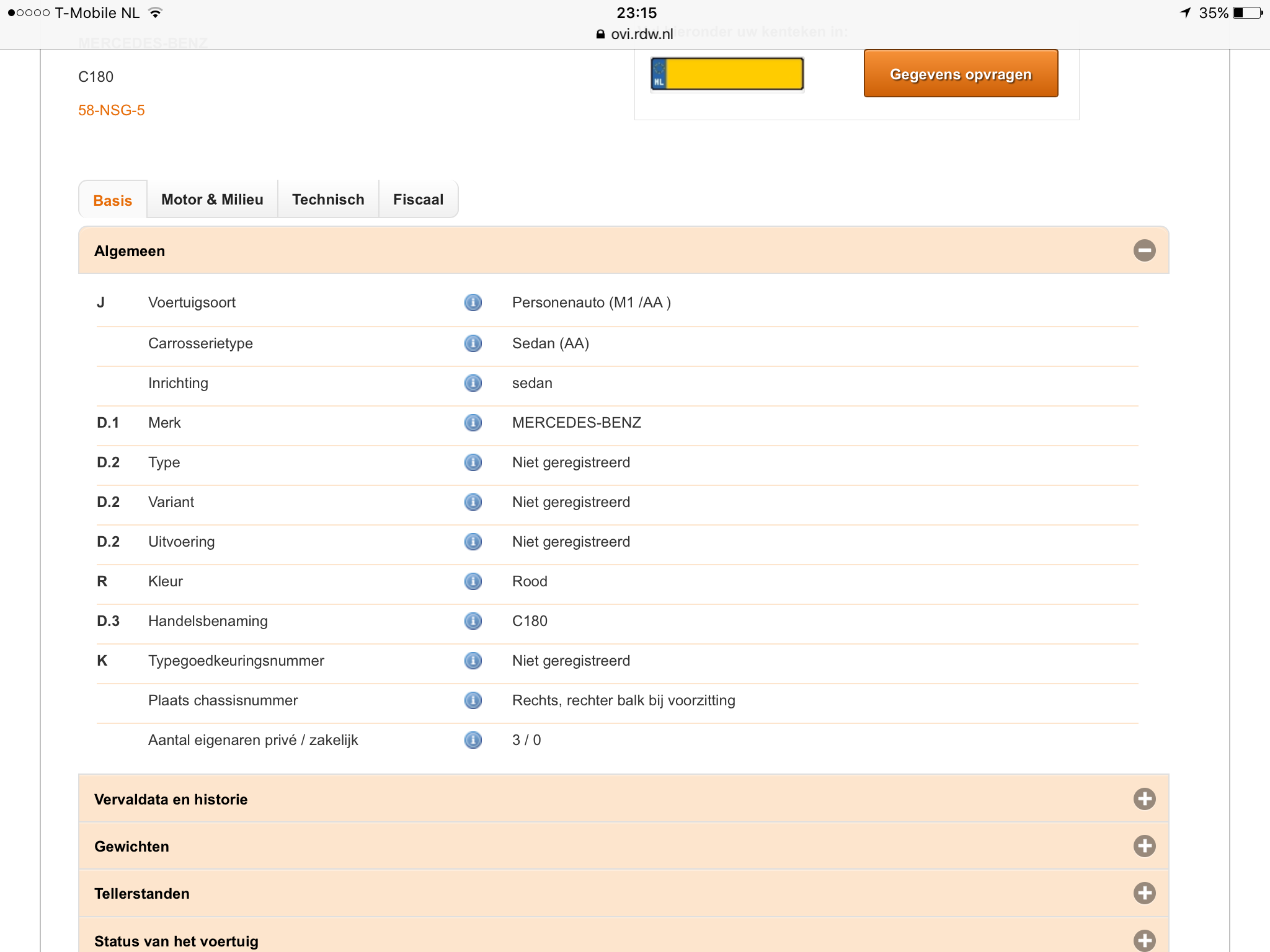Focus the yellow kenteken input field

coord(727,74)
